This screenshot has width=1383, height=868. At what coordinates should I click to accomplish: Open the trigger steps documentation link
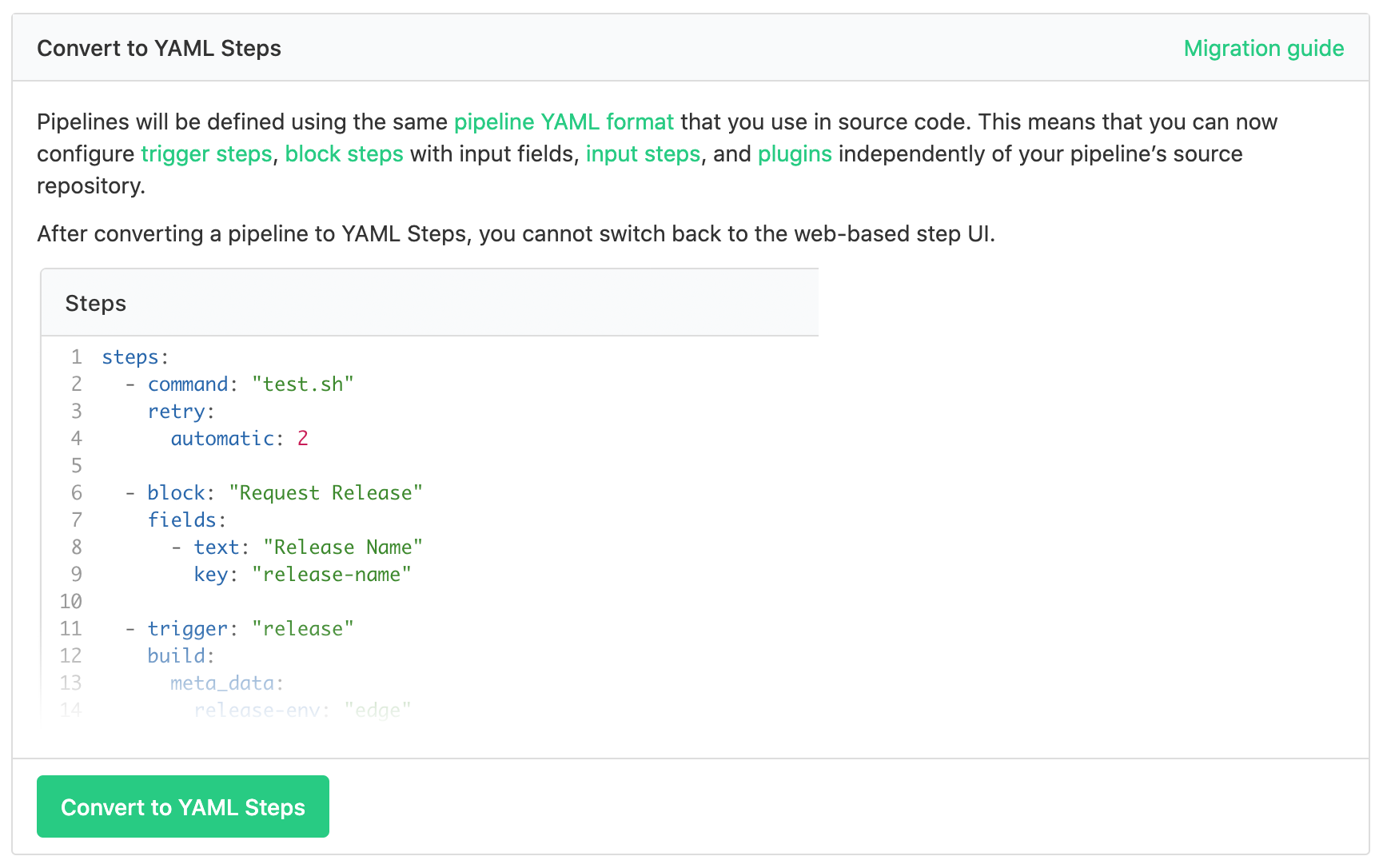tap(206, 153)
